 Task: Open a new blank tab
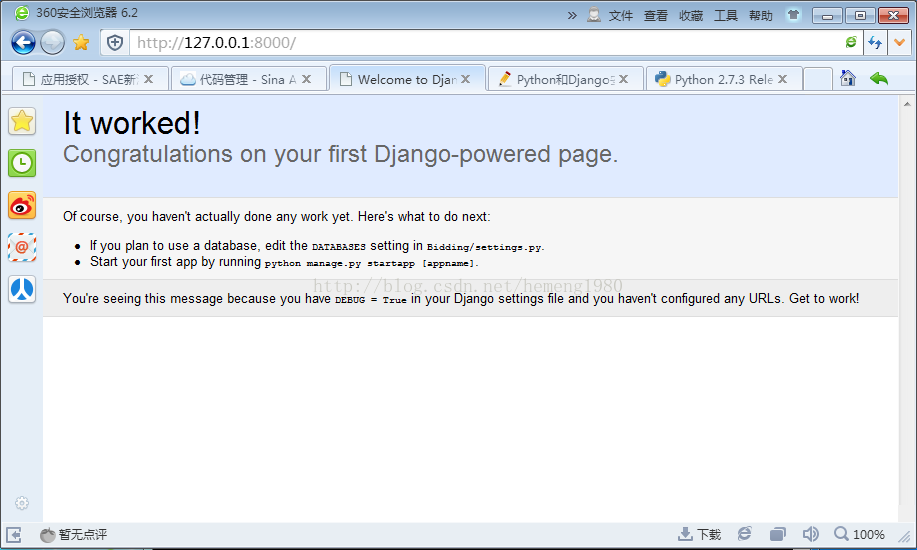tap(818, 79)
